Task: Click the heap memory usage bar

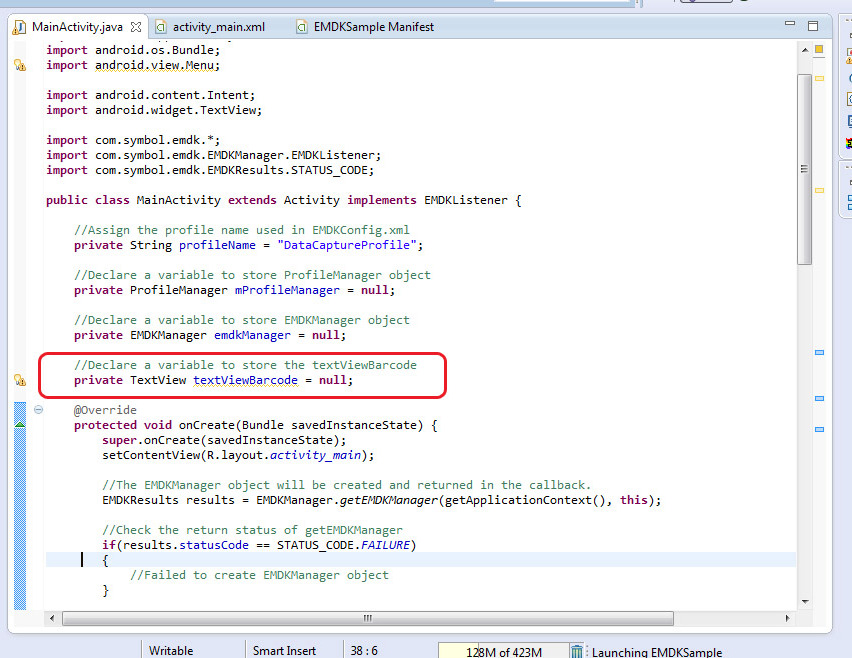Action: coord(503,651)
